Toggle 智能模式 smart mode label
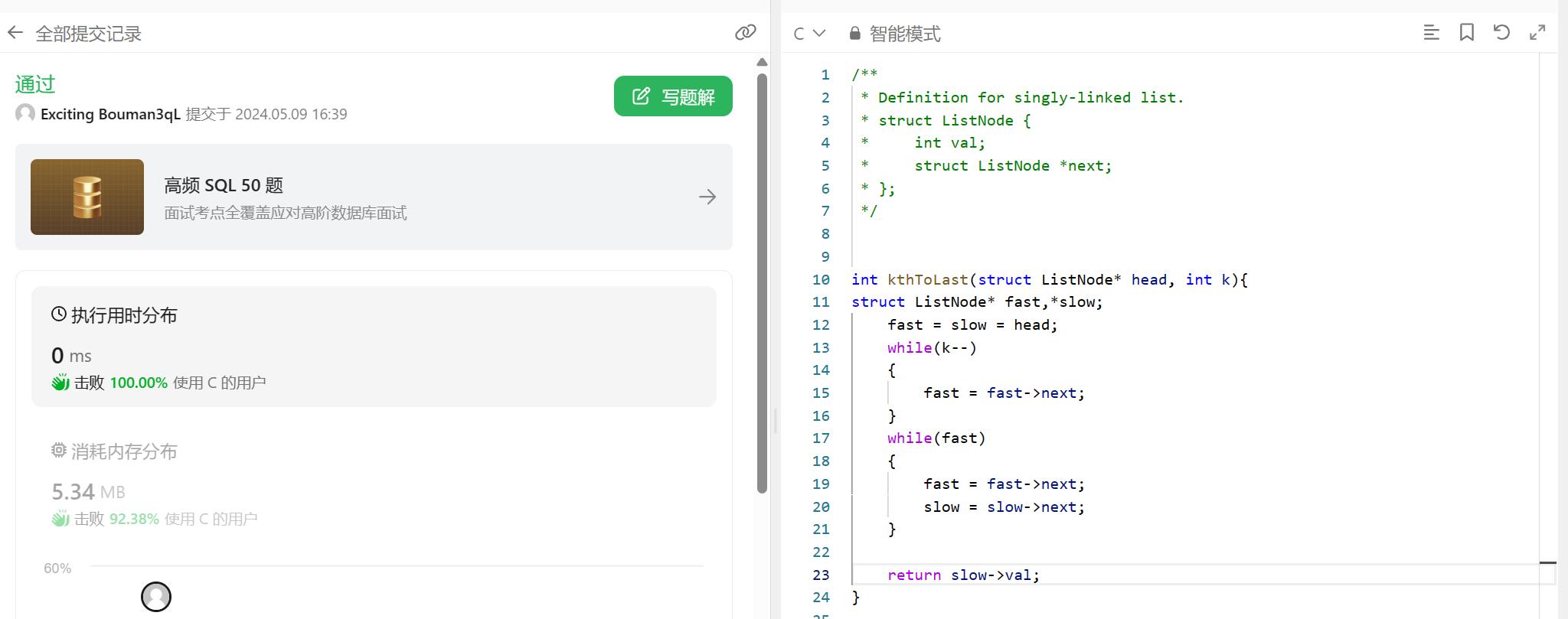 point(905,34)
